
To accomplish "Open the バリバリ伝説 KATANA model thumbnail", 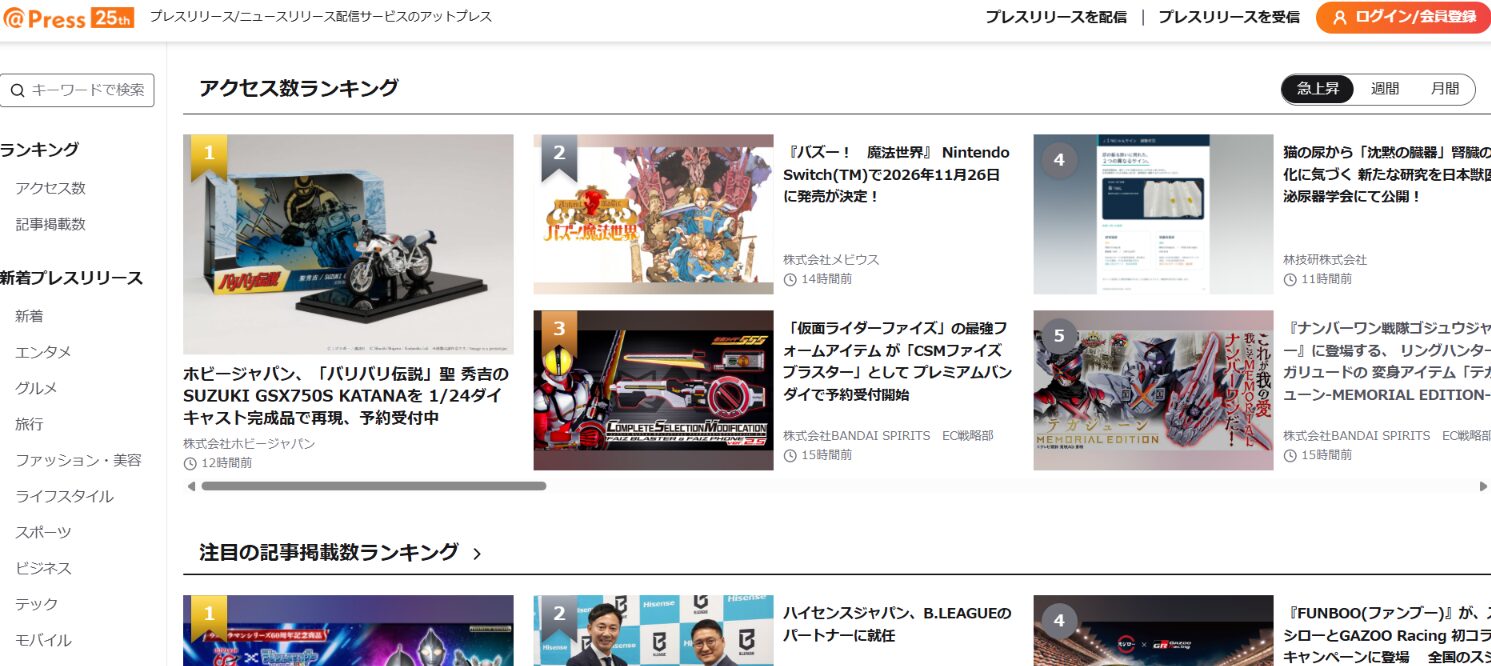I will pyautogui.click(x=348, y=244).
